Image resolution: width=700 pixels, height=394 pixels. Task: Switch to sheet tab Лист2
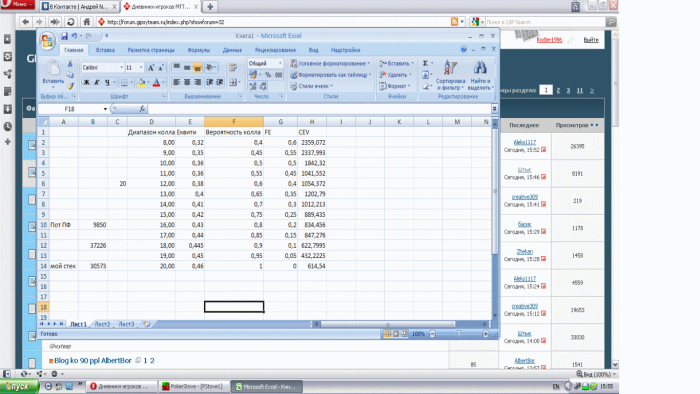click(102, 324)
